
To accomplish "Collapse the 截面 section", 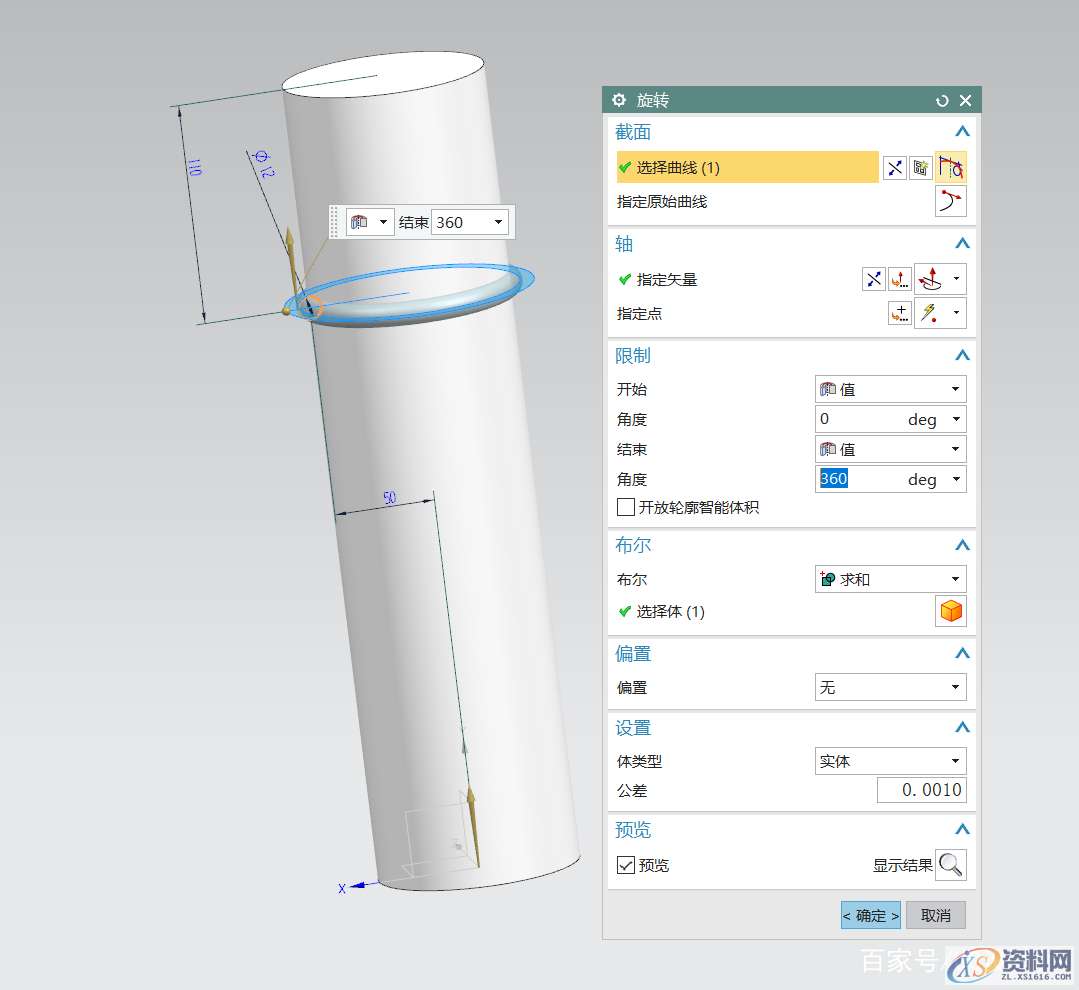I will click(962, 132).
